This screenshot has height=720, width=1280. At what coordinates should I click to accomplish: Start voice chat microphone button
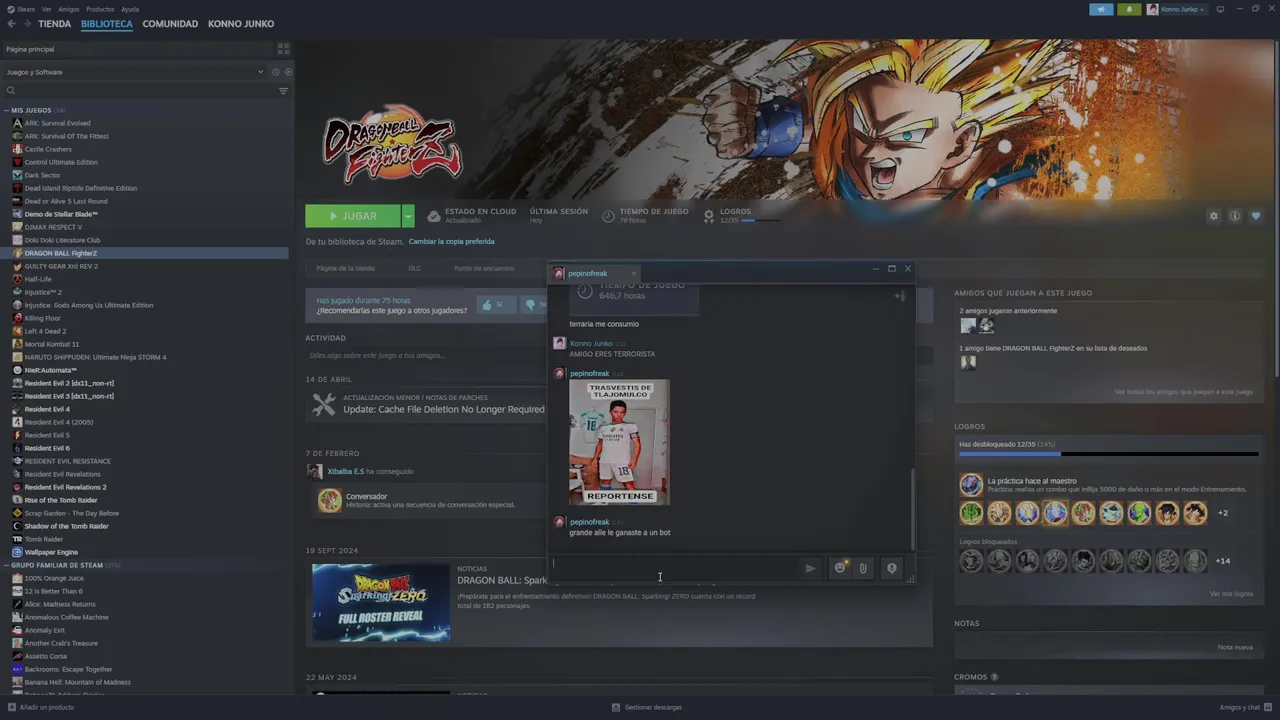click(x=891, y=568)
